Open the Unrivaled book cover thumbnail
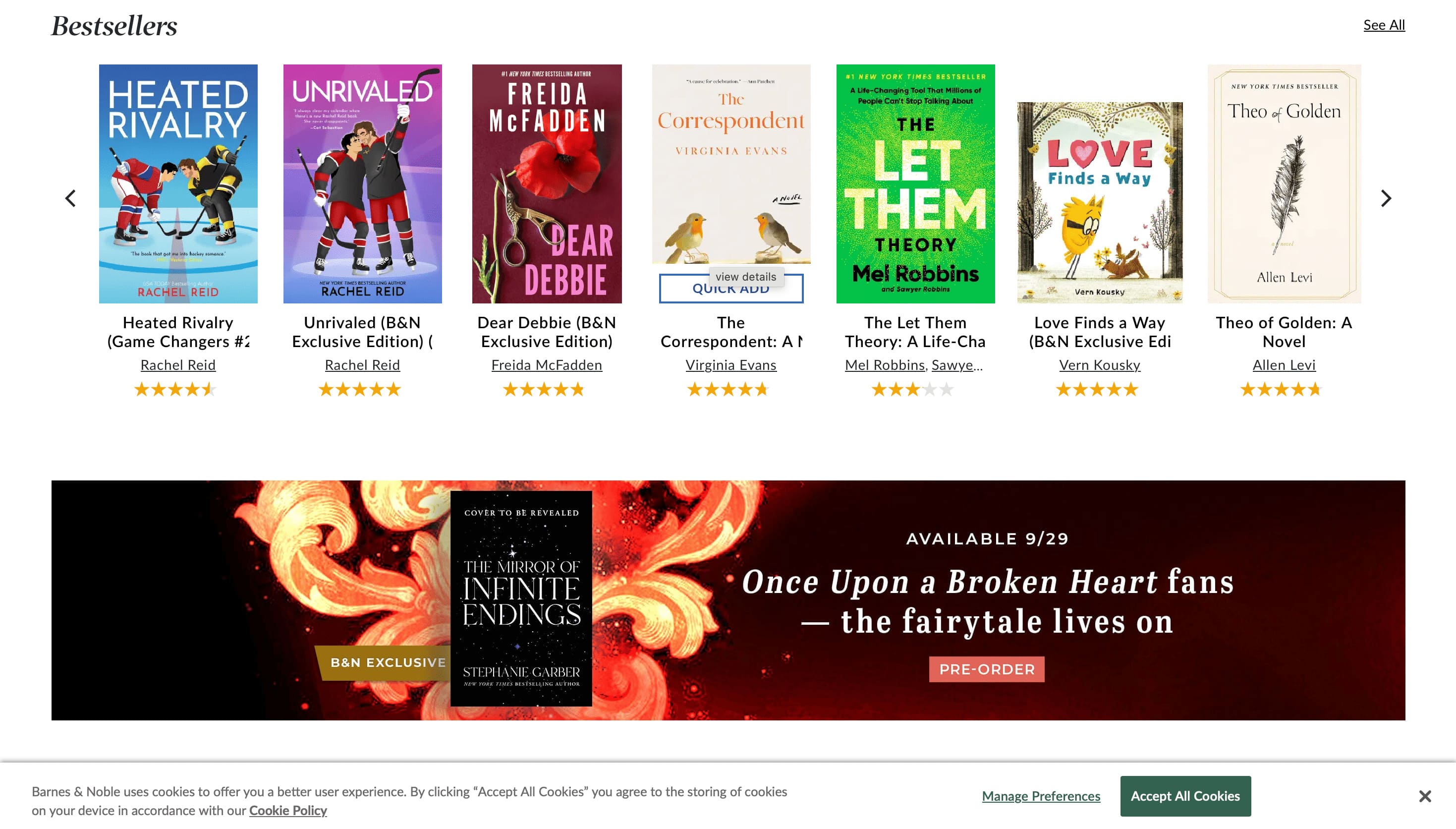The width and height of the screenshot is (1456, 829). [362, 183]
